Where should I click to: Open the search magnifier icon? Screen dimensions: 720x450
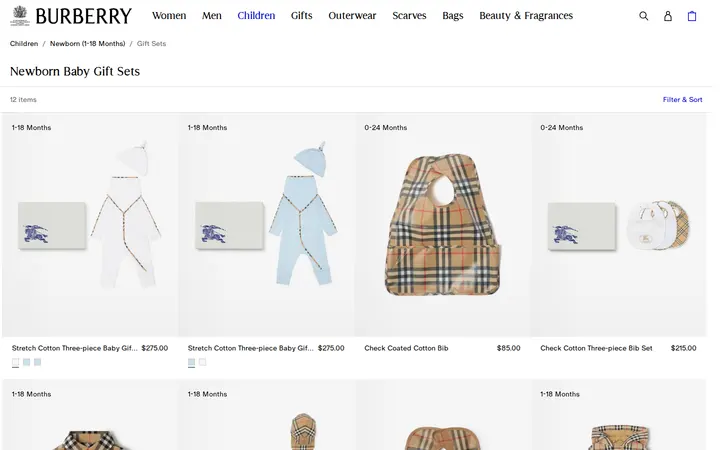click(x=643, y=16)
